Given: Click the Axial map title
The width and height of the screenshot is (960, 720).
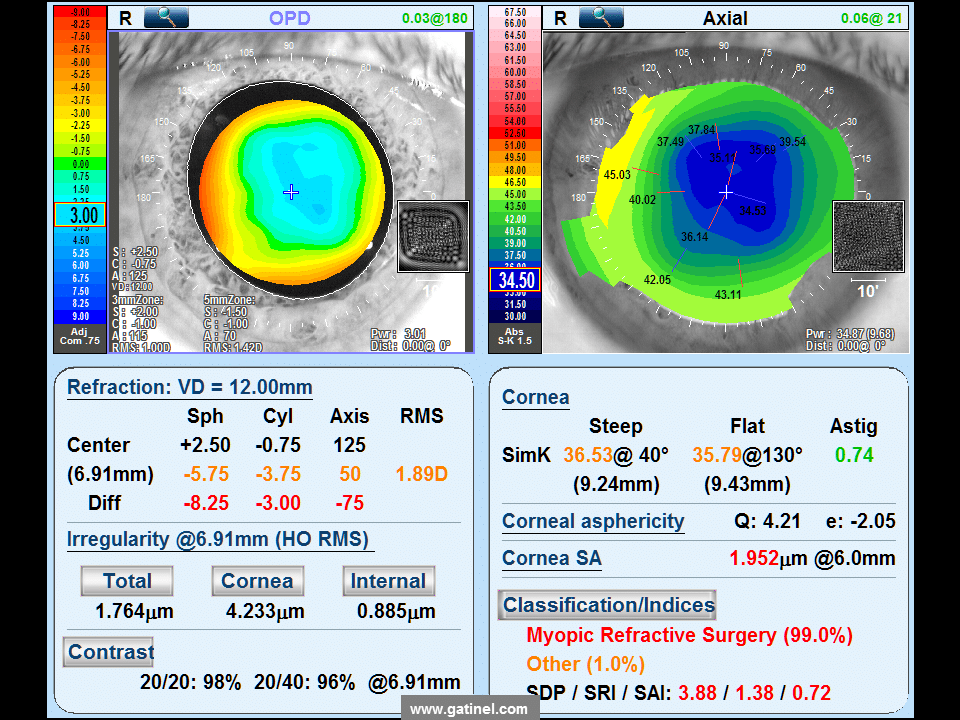Looking at the screenshot, I should pos(725,18).
